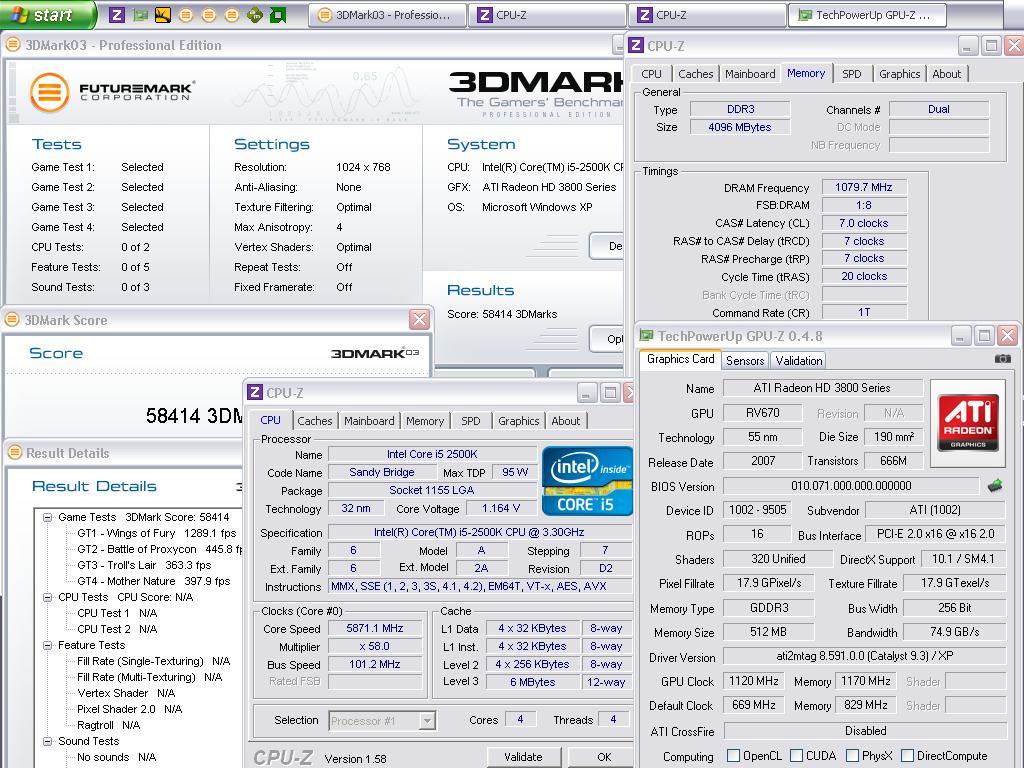Viewport: 1024px width, 768px height.
Task: Launch the GPU-Z quick launch shortcut
Action: pos(140,14)
